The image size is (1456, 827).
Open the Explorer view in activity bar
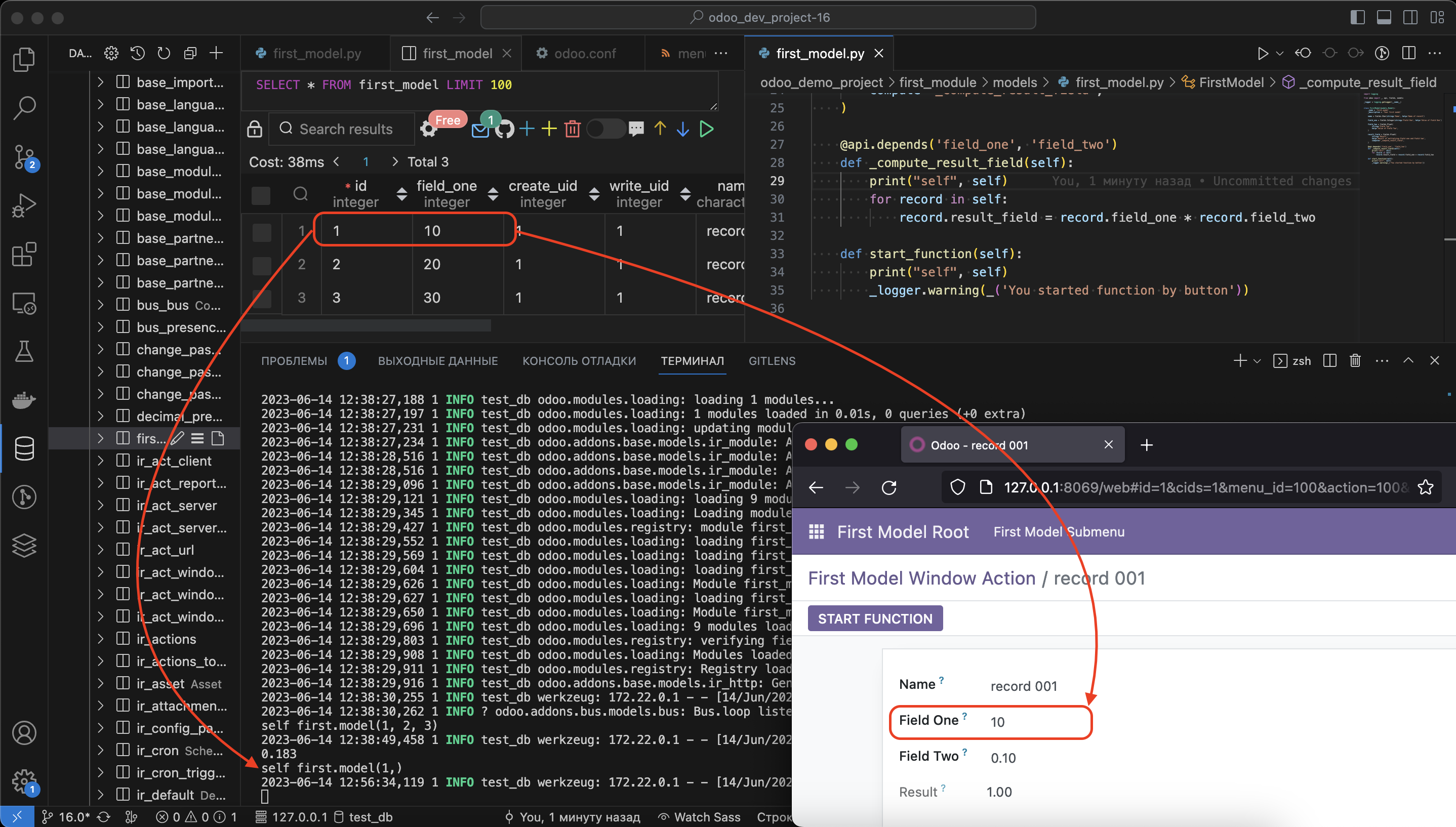(x=24, y=59)
